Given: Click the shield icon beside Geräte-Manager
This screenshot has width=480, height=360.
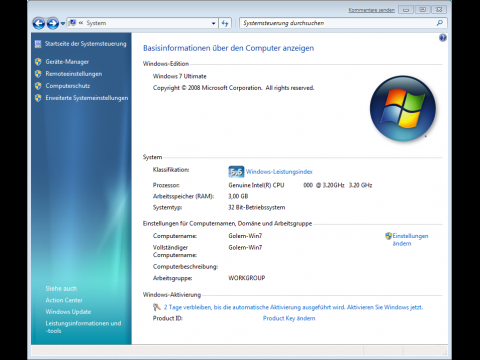Looking at the screenshot, I should point(38,62).
